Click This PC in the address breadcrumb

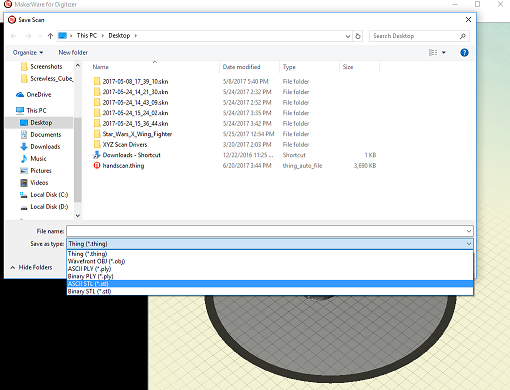87,36
